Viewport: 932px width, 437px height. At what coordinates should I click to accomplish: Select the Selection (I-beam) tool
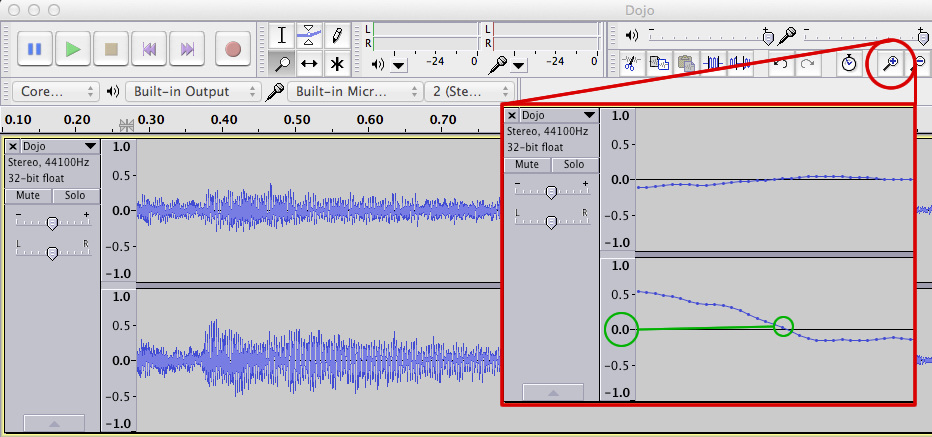click(282, 36)
